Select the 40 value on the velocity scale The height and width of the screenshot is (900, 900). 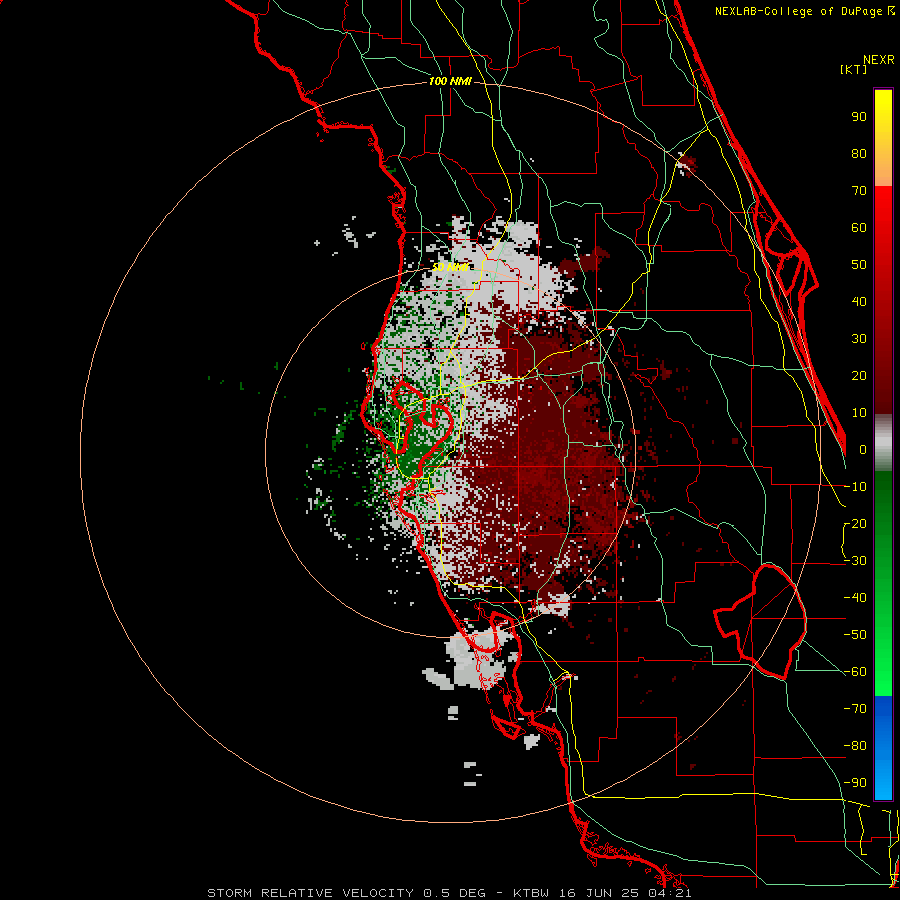coord(859,301)
